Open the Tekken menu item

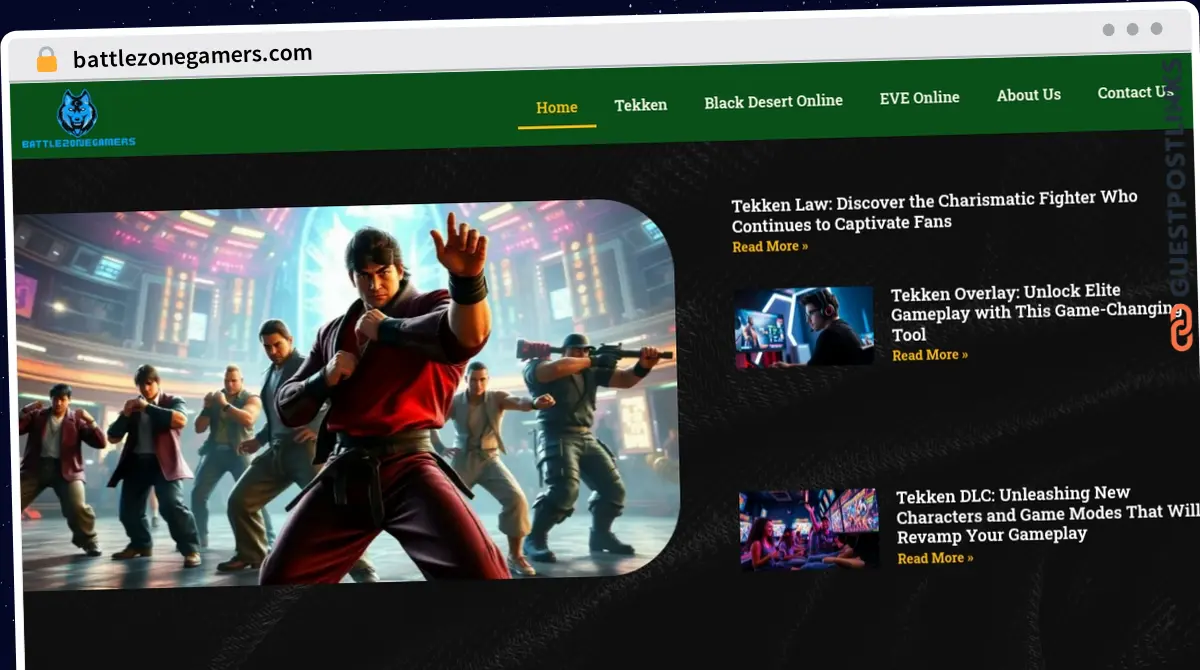[640, 105]
